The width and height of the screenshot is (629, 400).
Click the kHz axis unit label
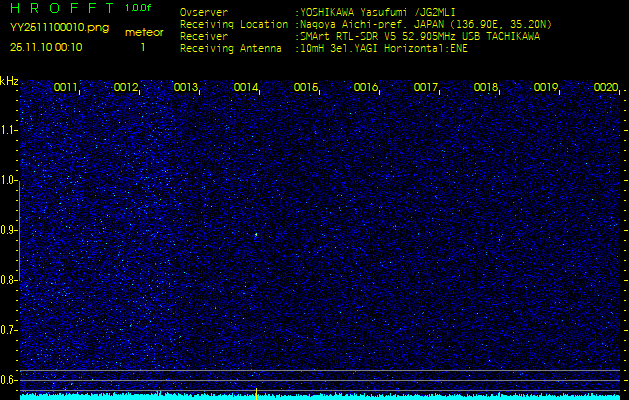9,81
